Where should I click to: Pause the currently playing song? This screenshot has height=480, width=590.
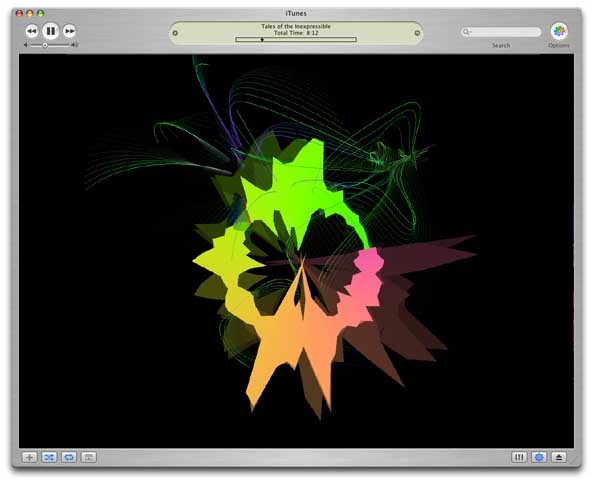(50, 31)
